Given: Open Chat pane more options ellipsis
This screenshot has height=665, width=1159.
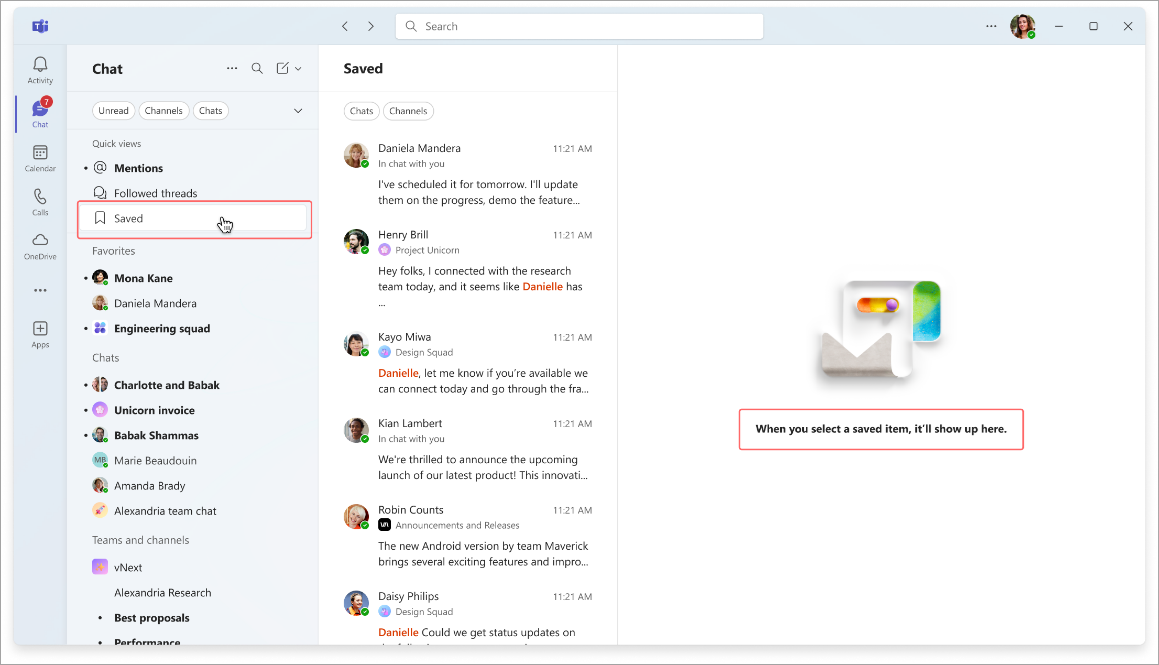Looking at the screenshot, I should (x=232, y=68).
